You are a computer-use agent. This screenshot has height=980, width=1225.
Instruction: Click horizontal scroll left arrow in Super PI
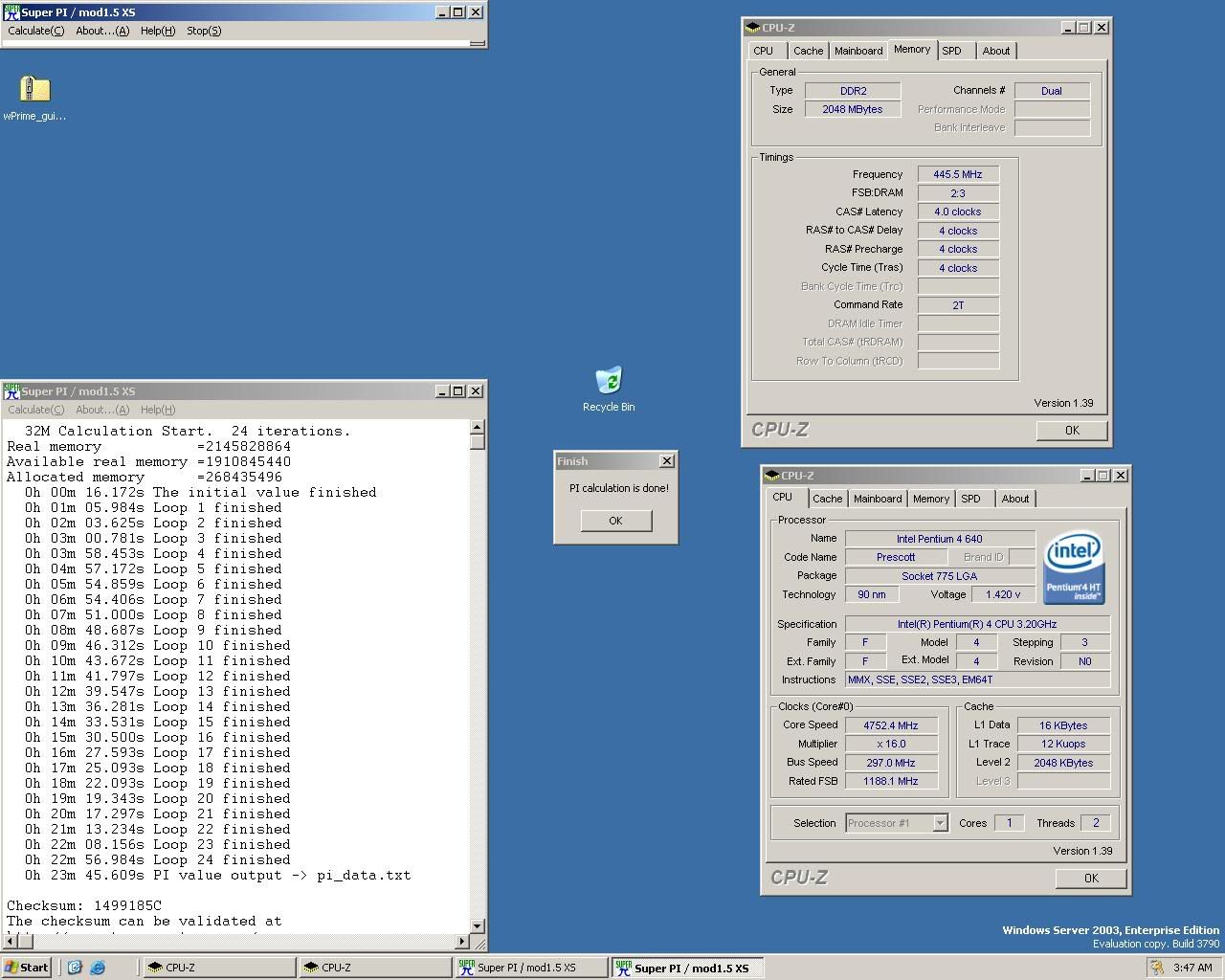pyautogui.click(x=10, y=942)
